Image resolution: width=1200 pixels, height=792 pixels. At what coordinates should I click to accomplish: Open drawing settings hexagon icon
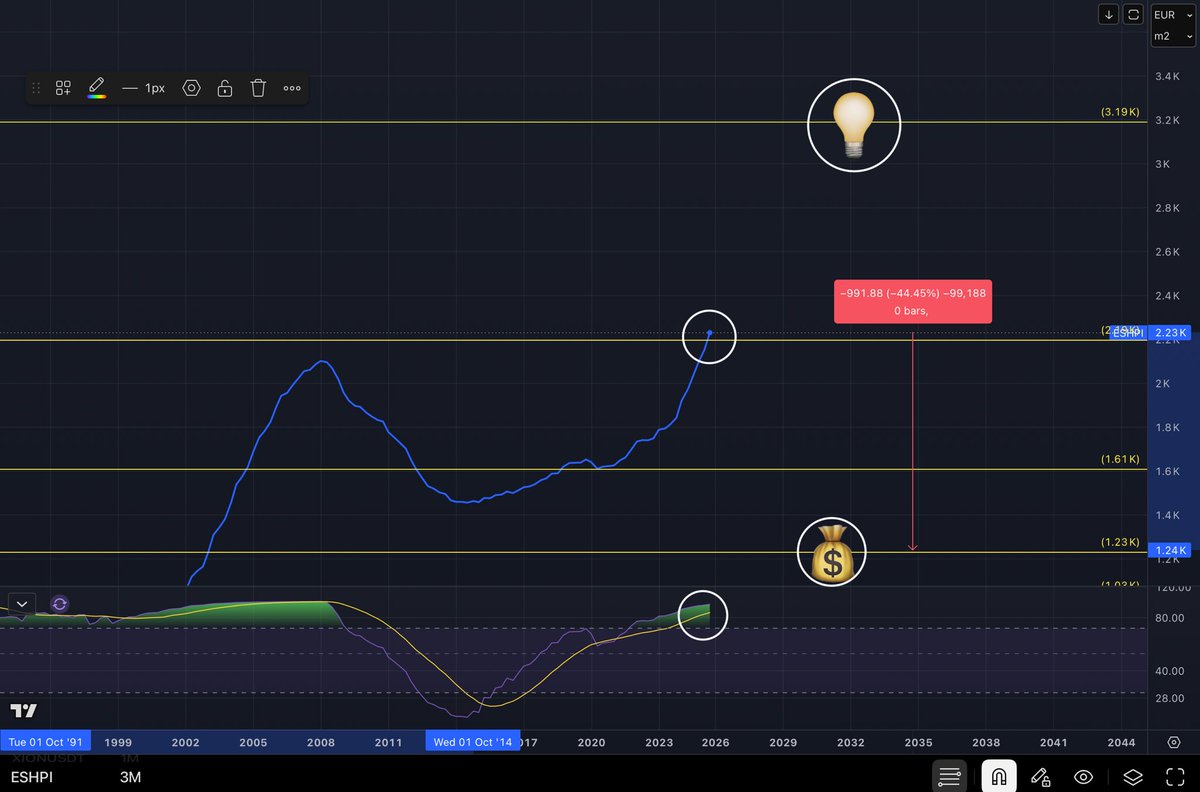[x=192, y=88]
